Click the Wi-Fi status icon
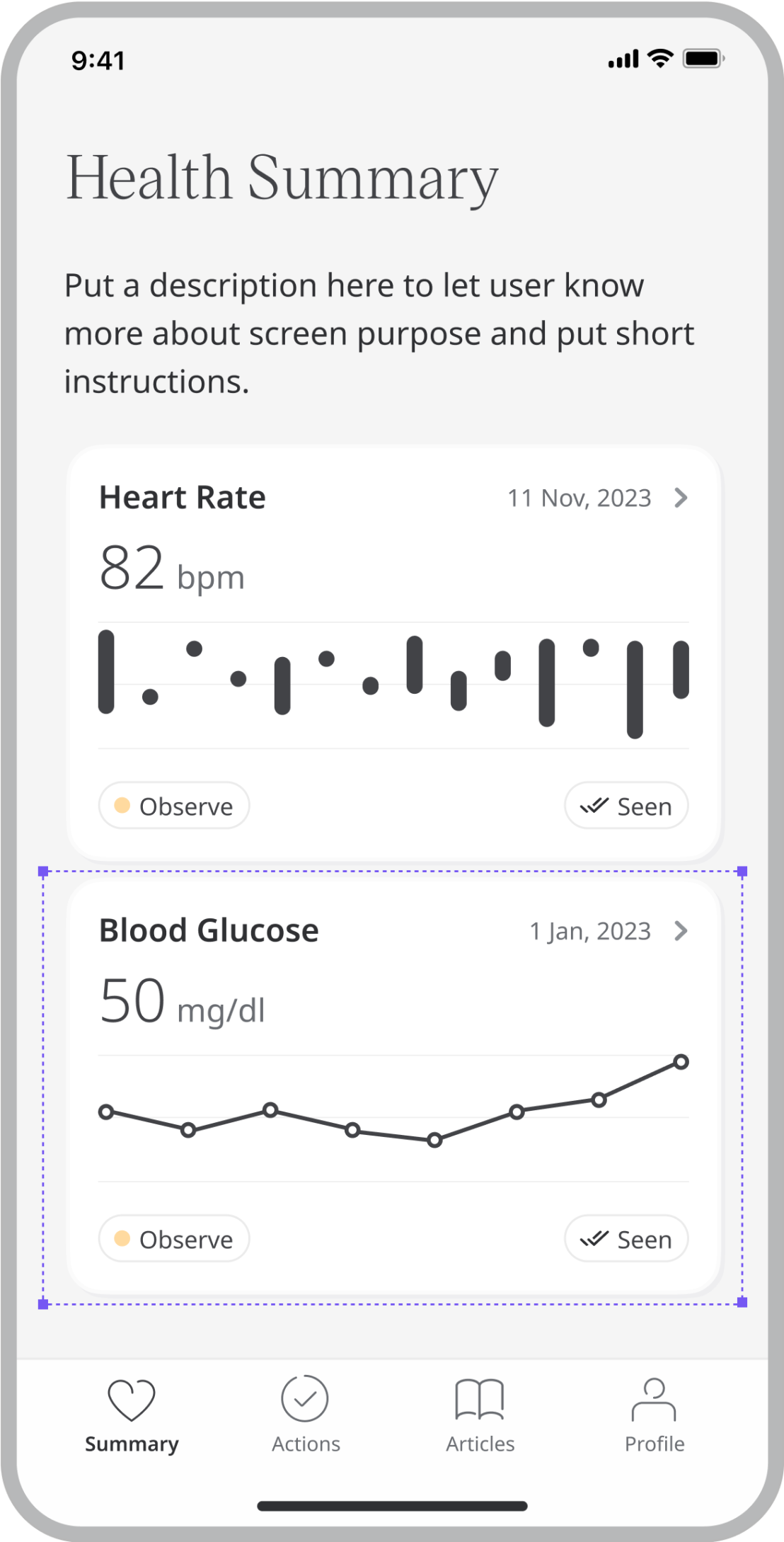This screenshot has height=1542, width=784. (x=661, y=59)
